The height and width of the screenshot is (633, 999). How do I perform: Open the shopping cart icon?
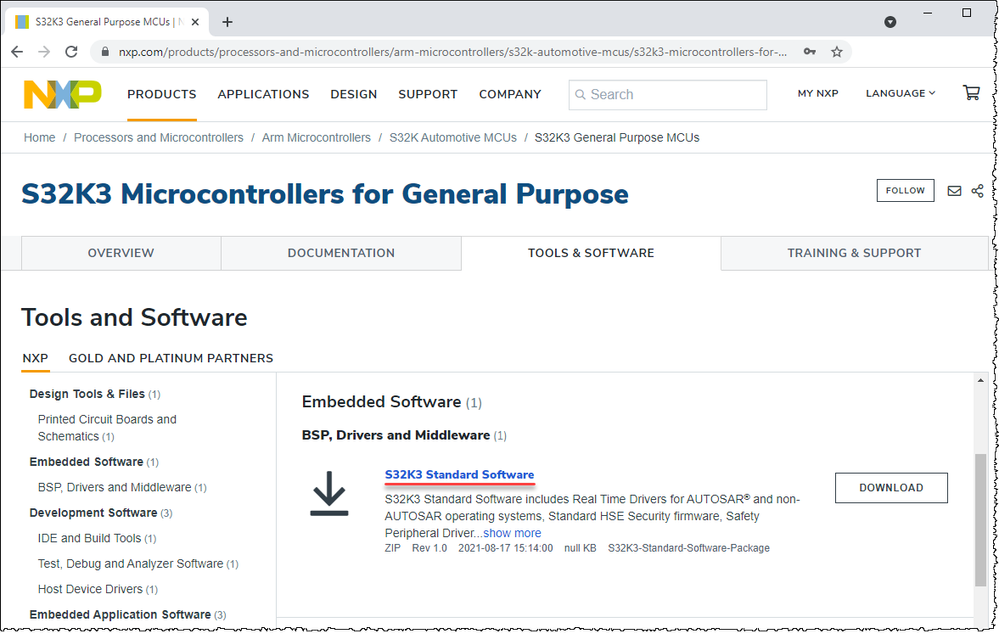(970, 93)
